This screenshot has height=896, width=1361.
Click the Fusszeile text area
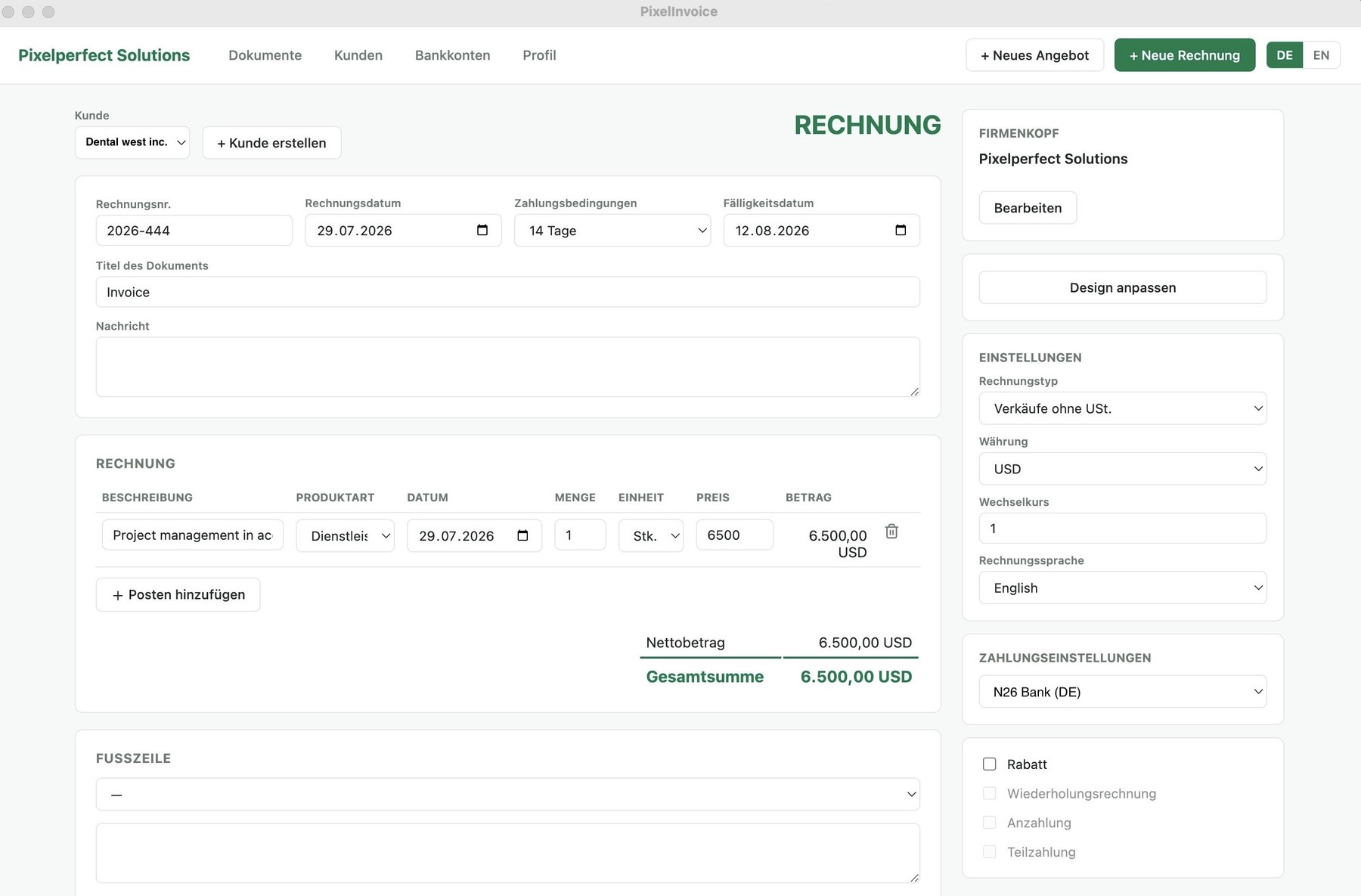[x=508, y=853]
